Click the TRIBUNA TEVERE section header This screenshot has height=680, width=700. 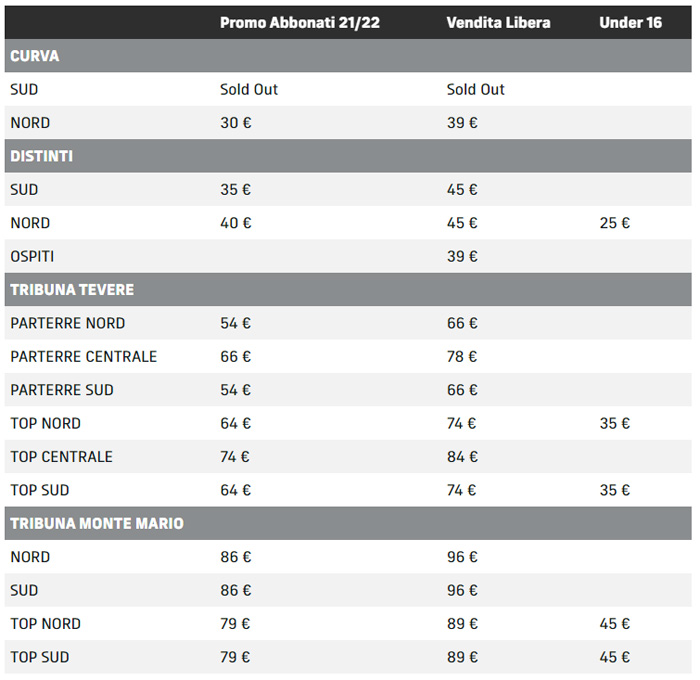(72, 290)
